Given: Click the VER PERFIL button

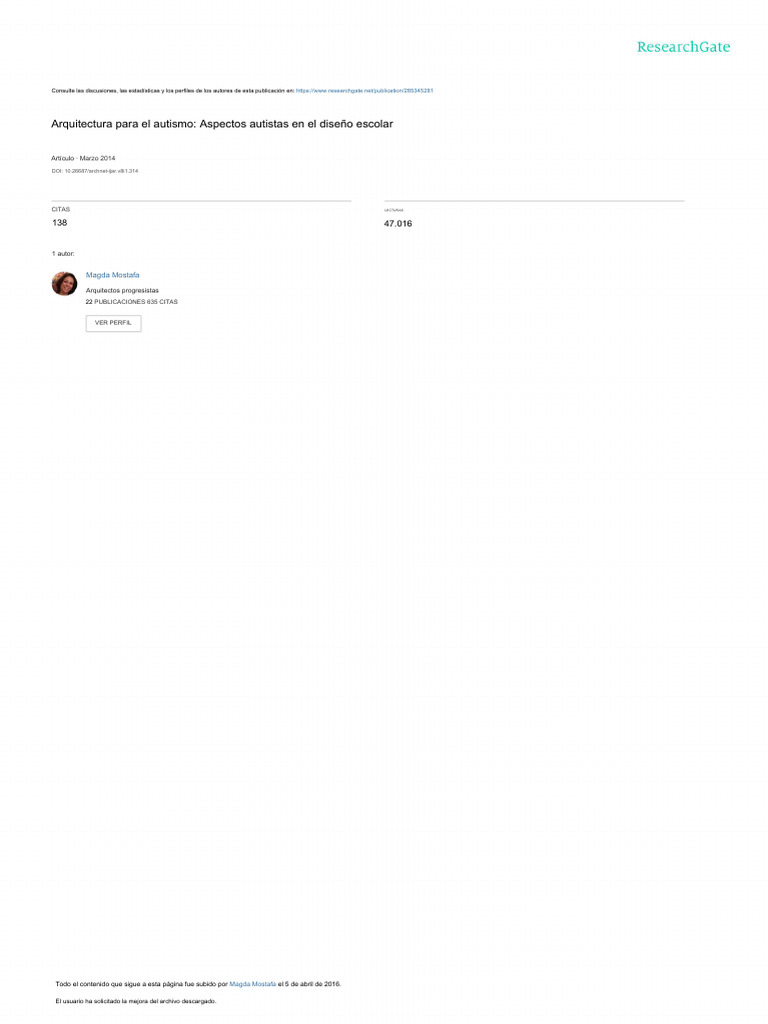Looking at the screenshot, I should 114,323.
